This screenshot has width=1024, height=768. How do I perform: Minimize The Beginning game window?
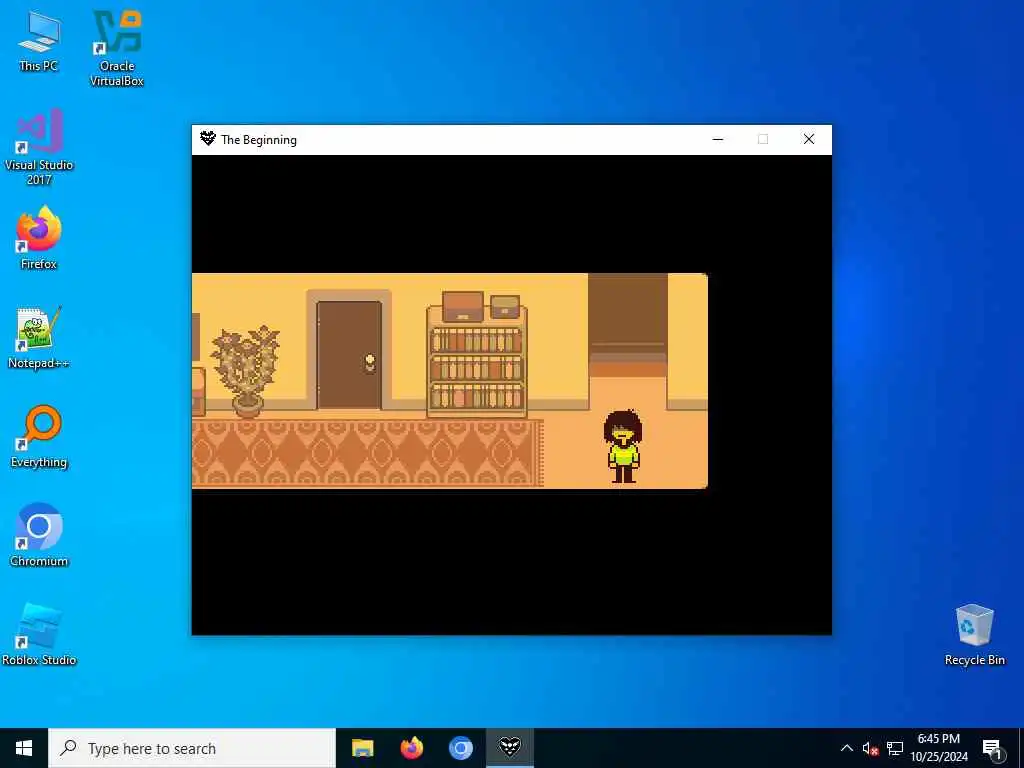click(718, 139)
